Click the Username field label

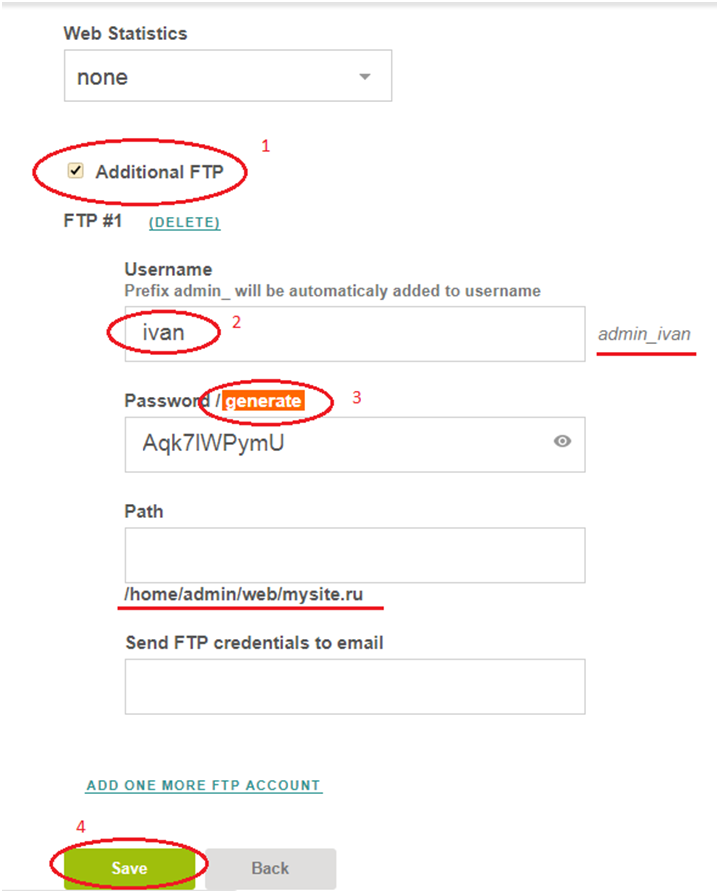pyautogui.click(x=168, y=269)
